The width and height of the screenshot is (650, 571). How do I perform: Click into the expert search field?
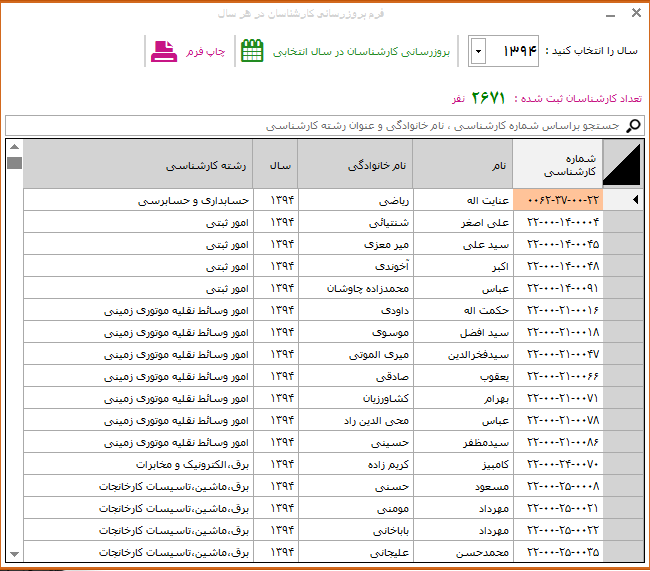click(325, 126)
